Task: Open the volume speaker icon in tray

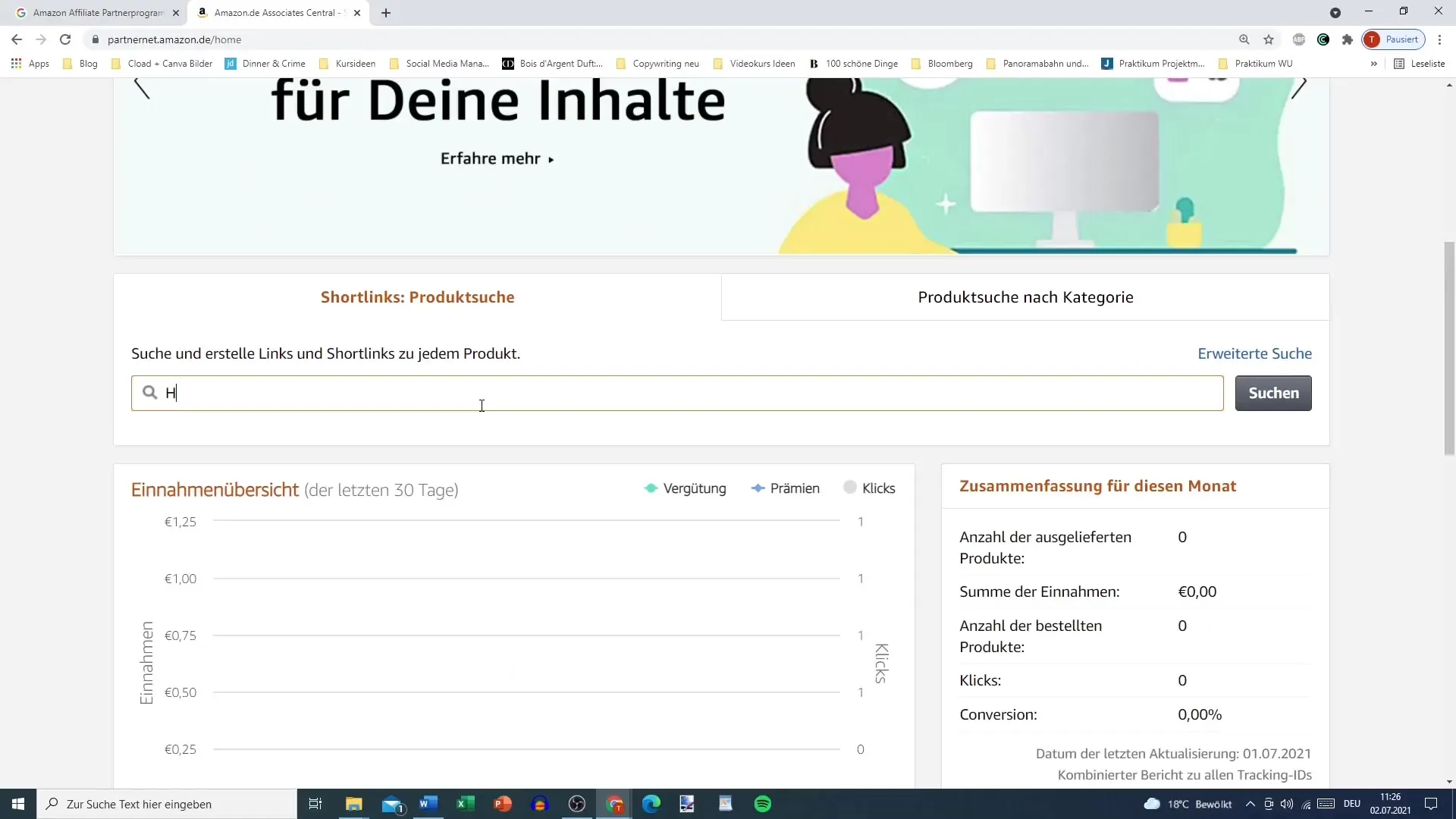Action: tap(1287, 804)
